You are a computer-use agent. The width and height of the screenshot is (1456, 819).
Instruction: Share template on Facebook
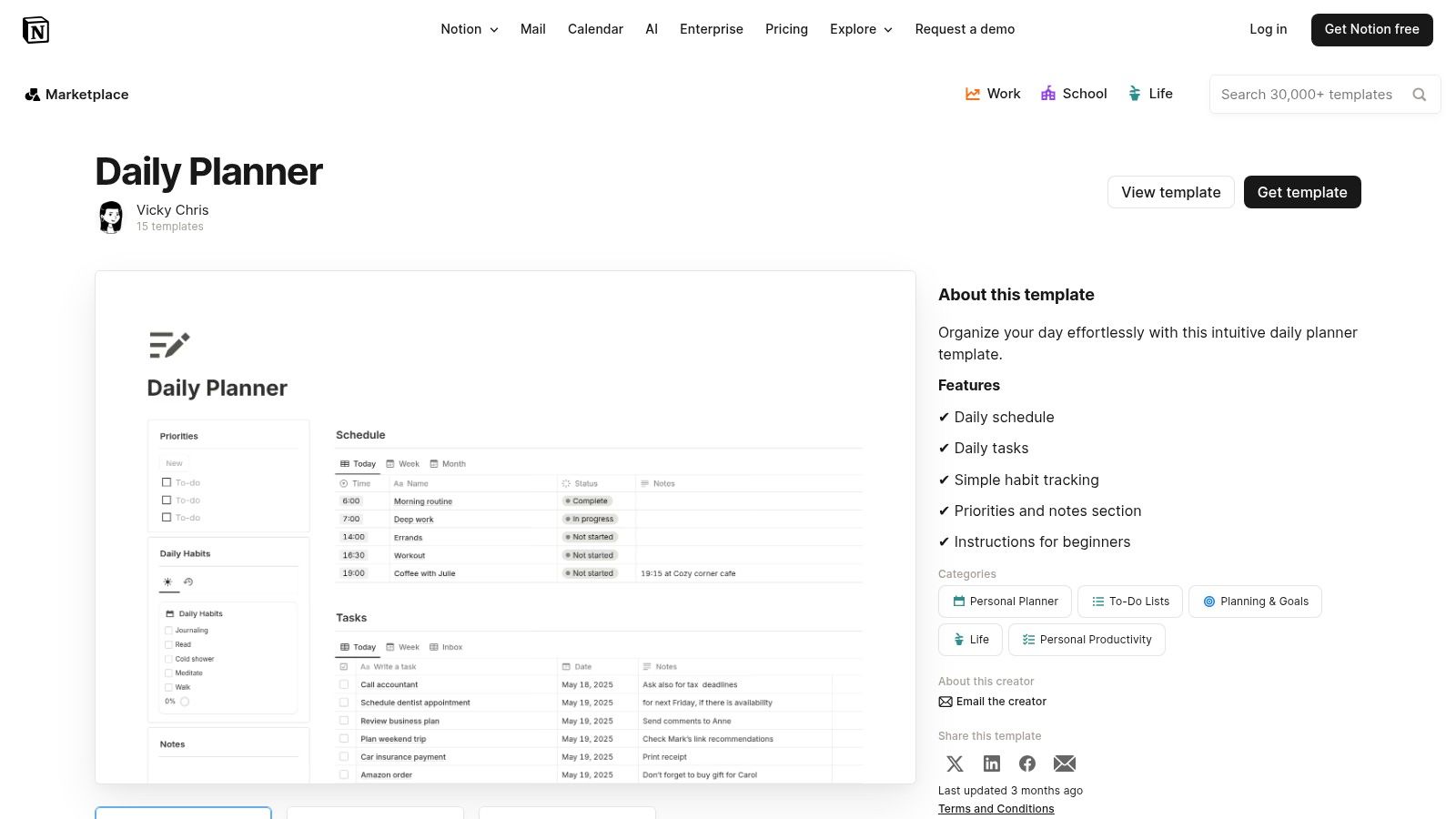(1027, 763)
